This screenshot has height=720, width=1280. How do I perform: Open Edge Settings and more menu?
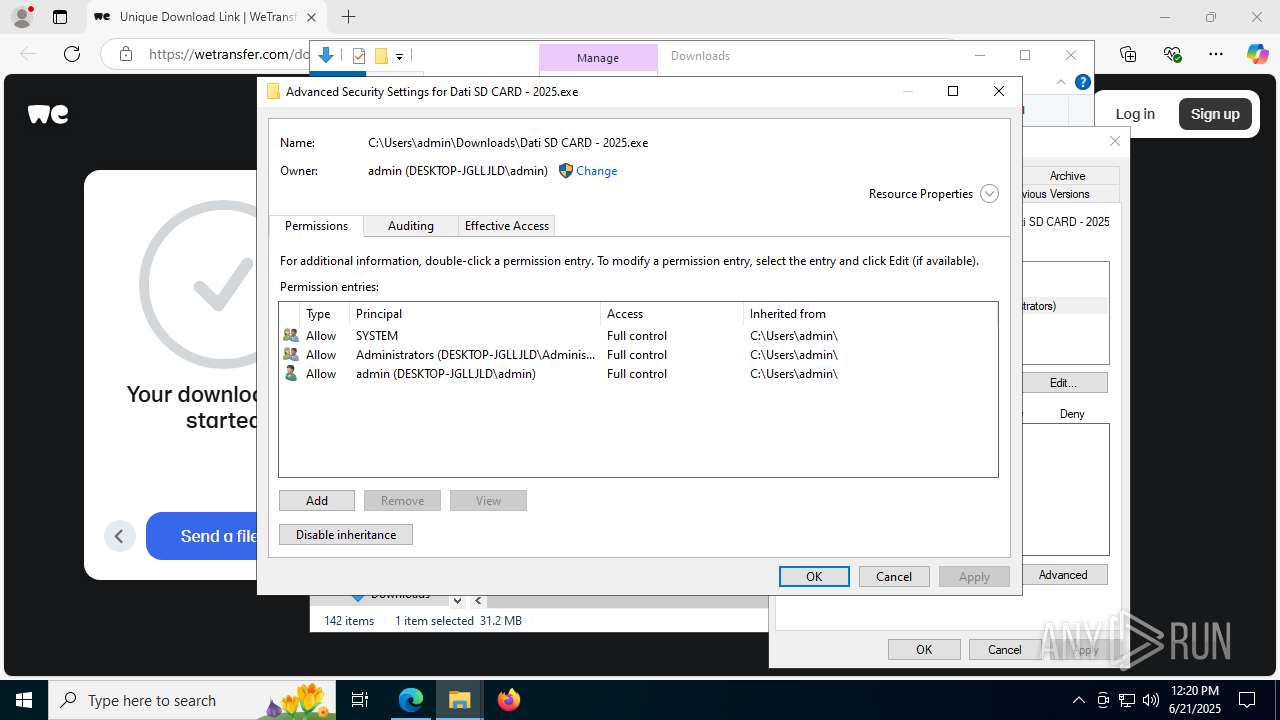pyautogui.click(x=1216, y=54)
